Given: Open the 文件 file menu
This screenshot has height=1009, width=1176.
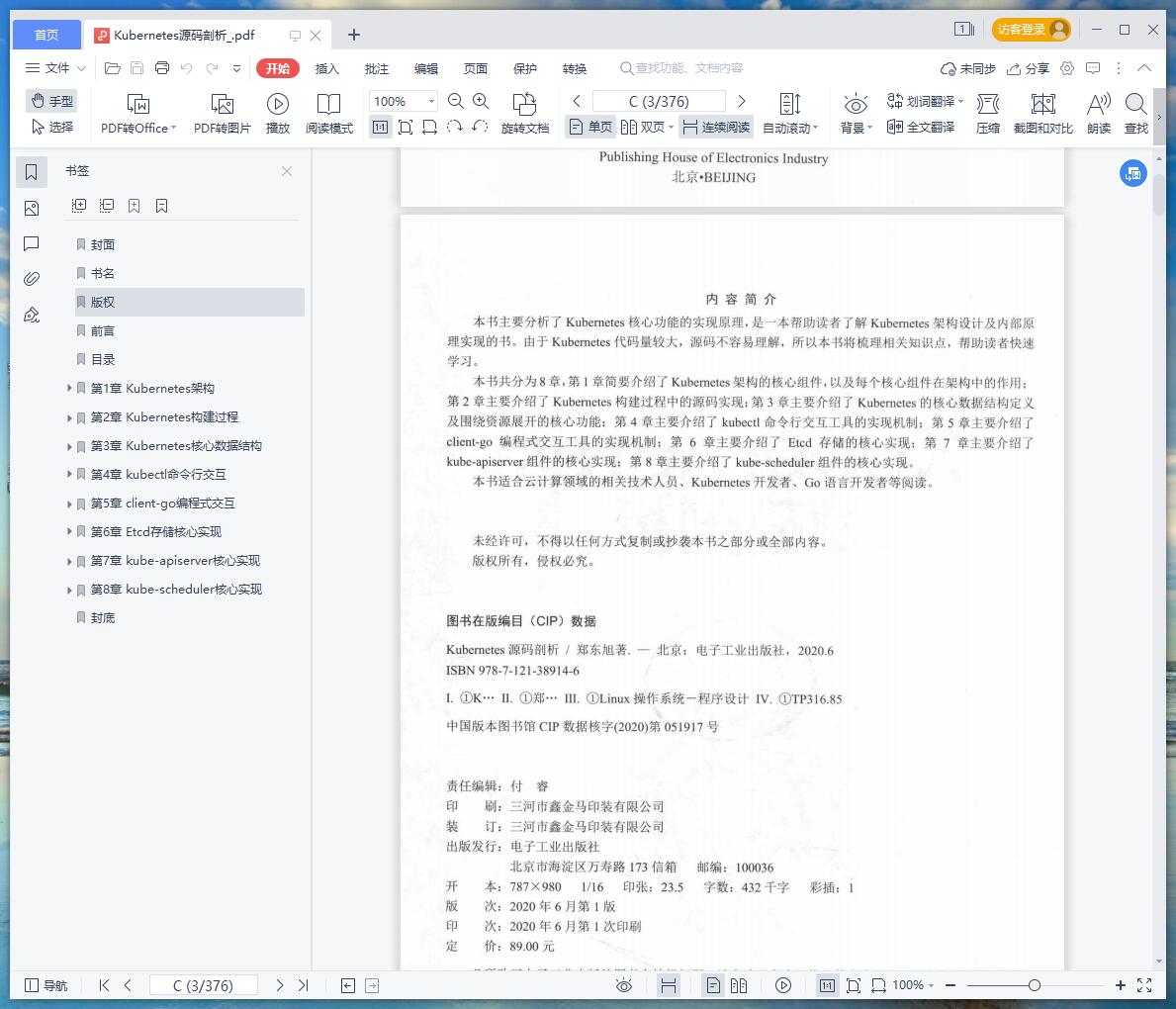Looking at the screenshot, I should point(55,68).
